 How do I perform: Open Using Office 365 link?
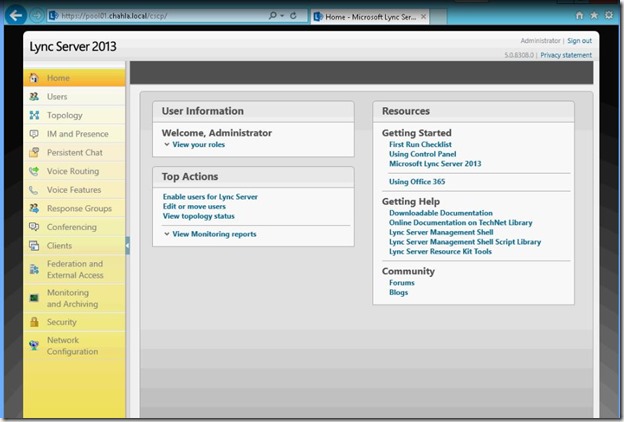click(417, 182)
